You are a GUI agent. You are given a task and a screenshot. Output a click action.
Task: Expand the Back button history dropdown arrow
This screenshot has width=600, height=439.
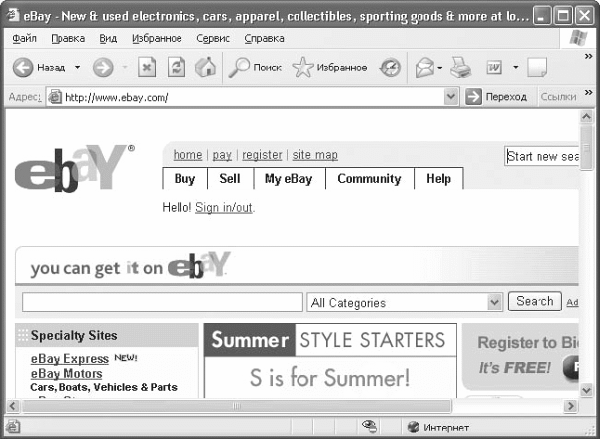[76, 68]
